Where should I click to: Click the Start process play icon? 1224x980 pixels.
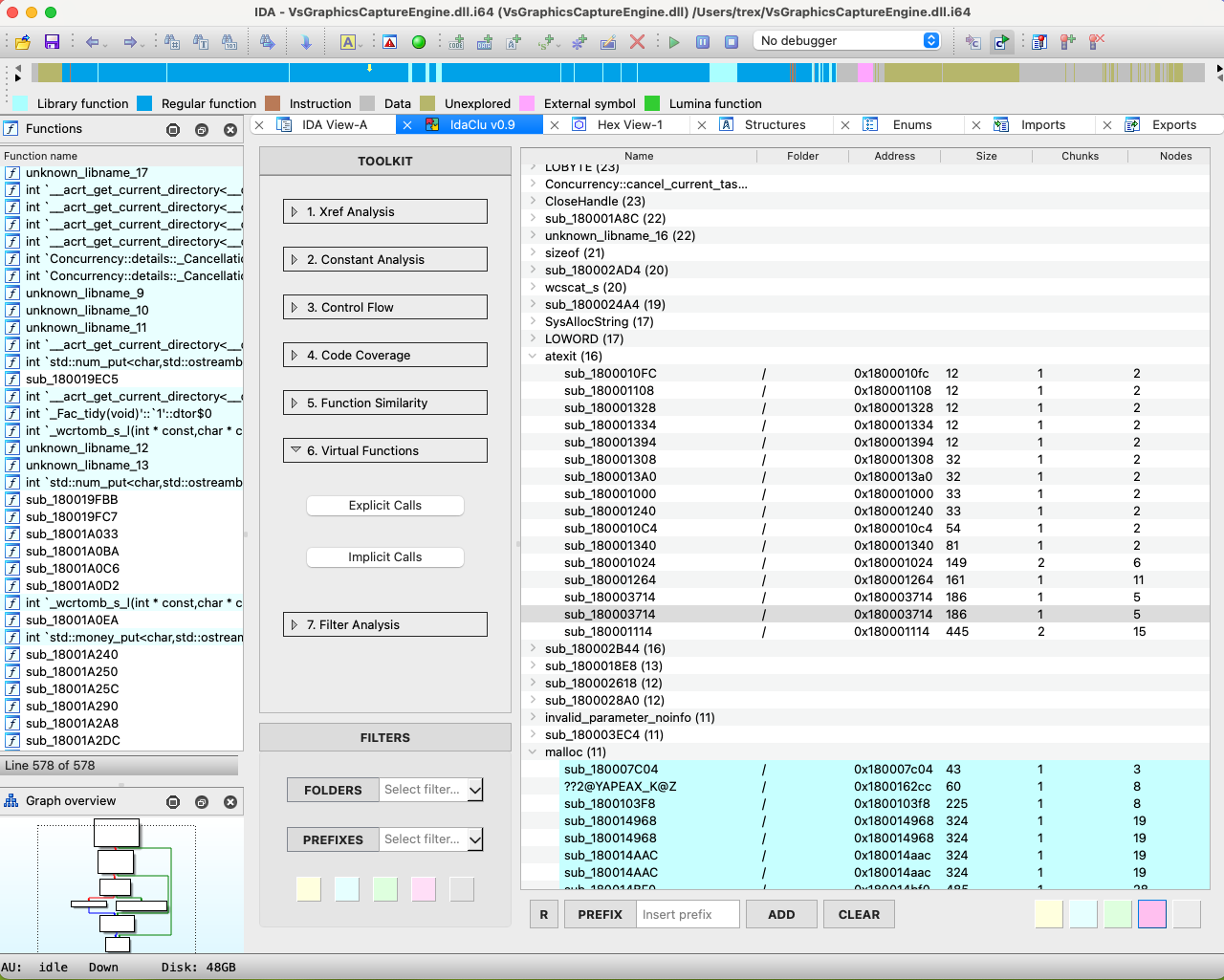pos(674,42)
